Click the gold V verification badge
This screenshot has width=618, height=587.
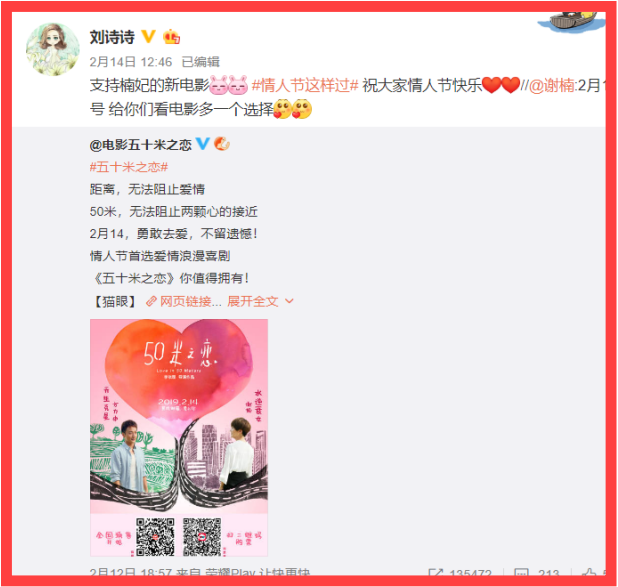point(148,37)
